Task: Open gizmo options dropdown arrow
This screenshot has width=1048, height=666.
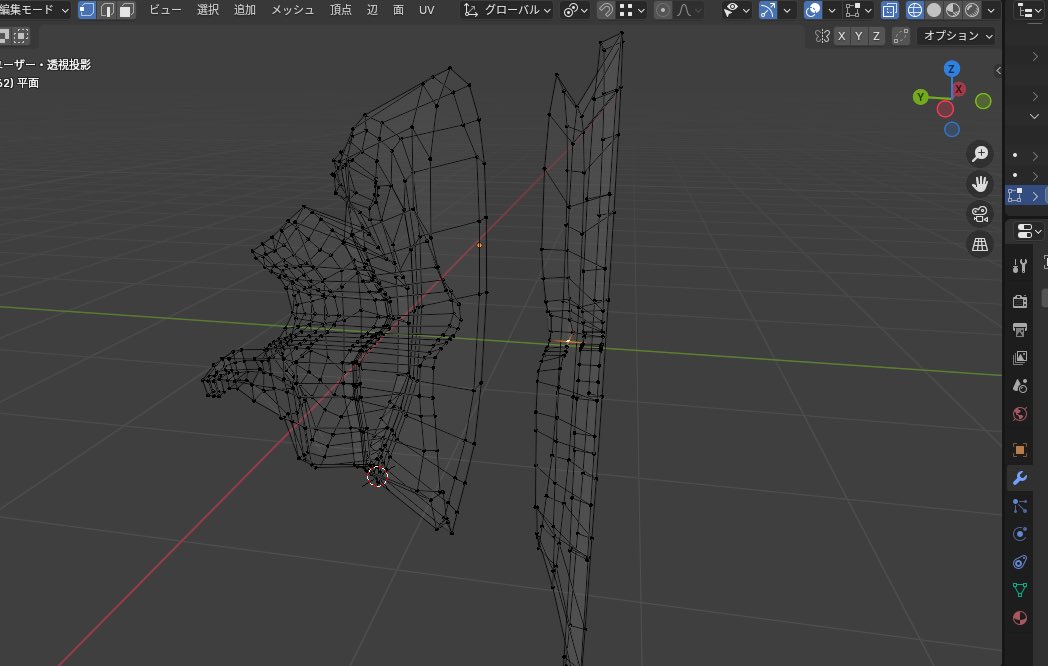Action: pos(787,10)
